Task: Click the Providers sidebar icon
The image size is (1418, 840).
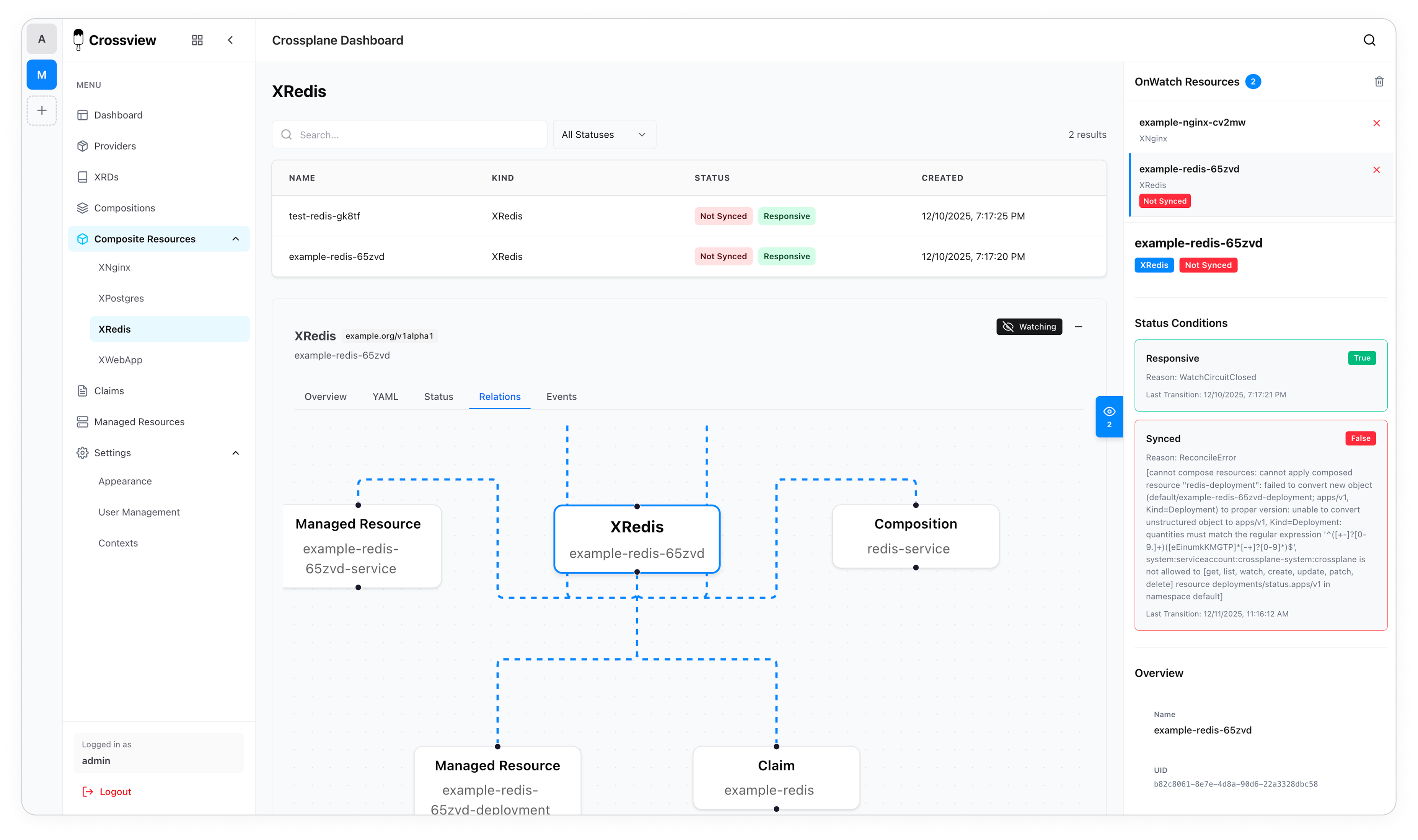Action: click(x=83, y=145)
